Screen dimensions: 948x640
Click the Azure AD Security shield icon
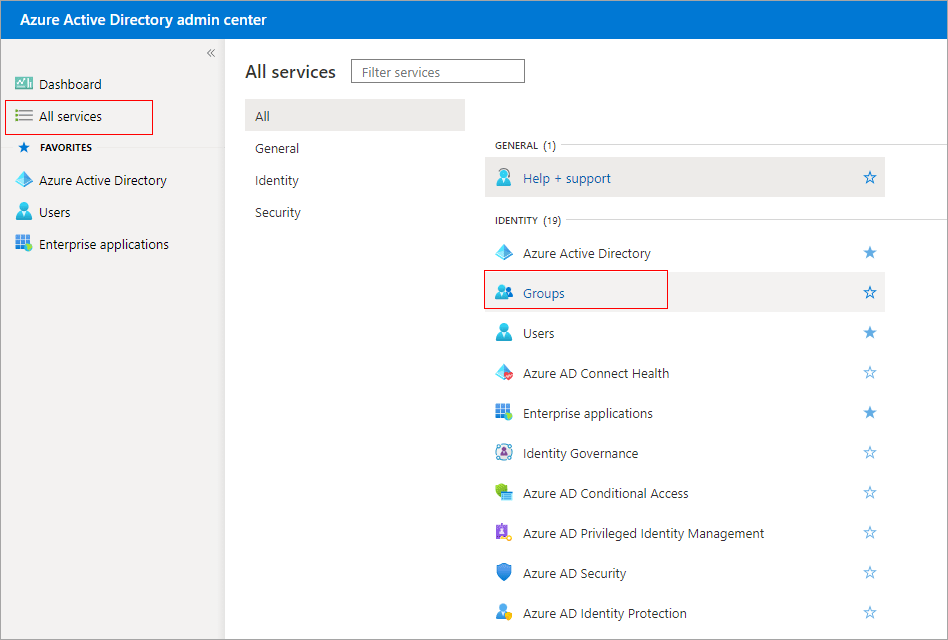click(504, 573)
